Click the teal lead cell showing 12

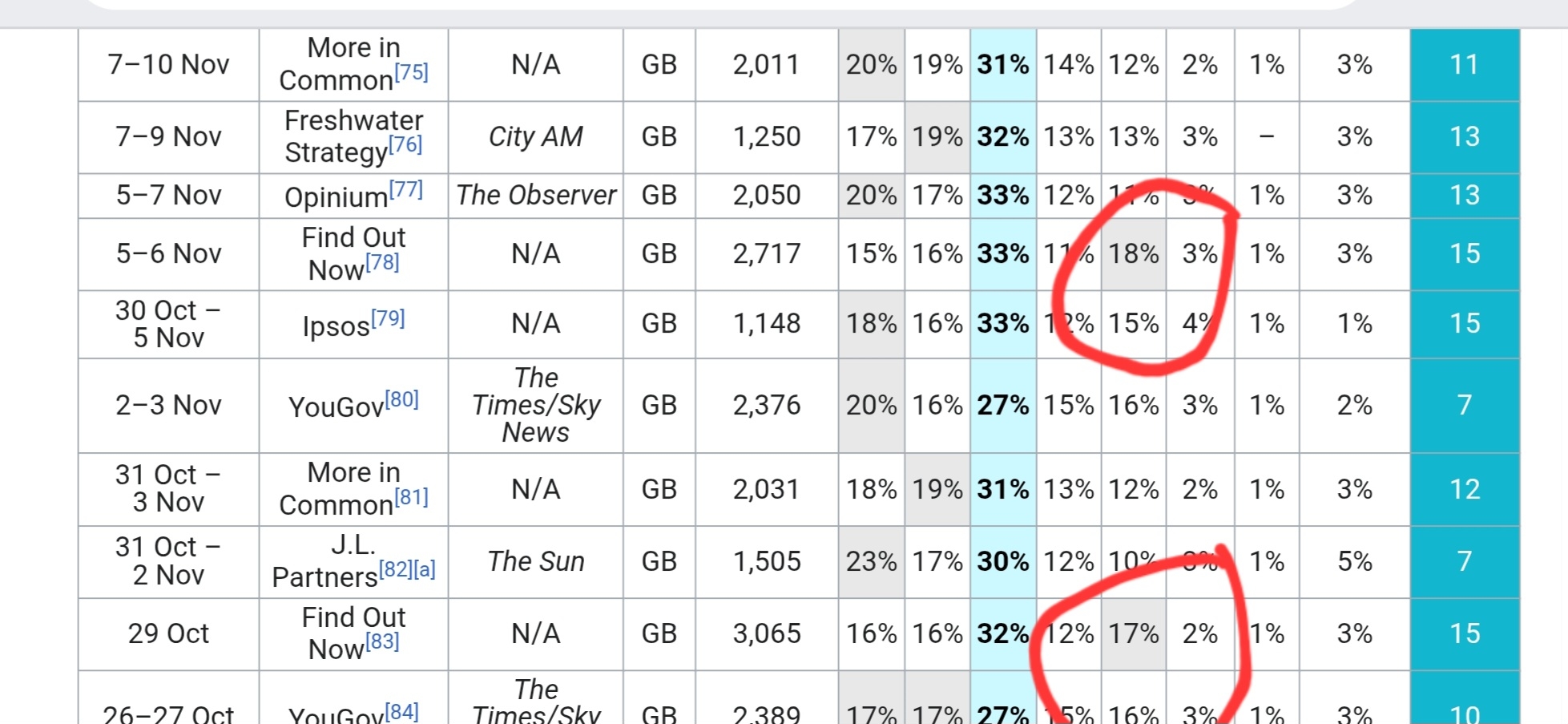point(1464,490)
